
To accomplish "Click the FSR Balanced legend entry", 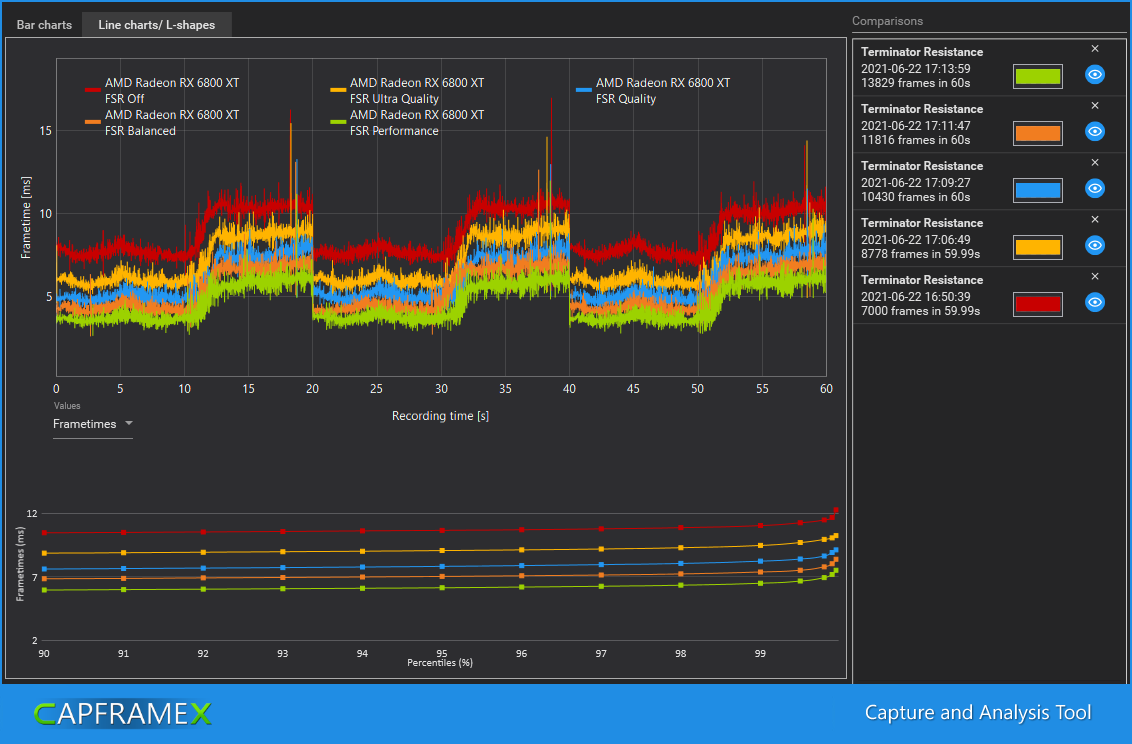I will (162, 123).
